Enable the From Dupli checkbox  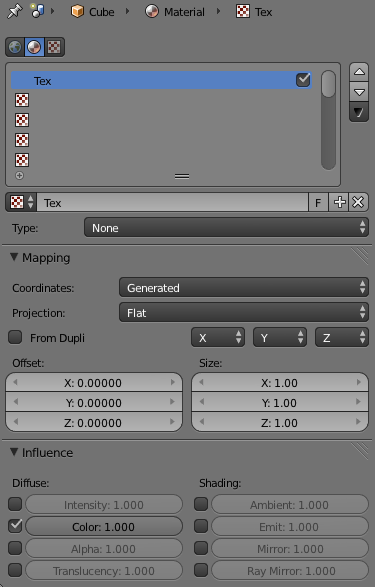click(x=15, y=337)
